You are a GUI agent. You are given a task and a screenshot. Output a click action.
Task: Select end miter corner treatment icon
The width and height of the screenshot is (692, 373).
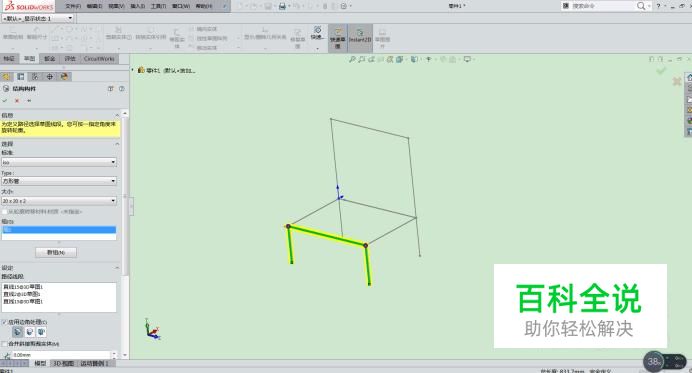pos(18,332)
